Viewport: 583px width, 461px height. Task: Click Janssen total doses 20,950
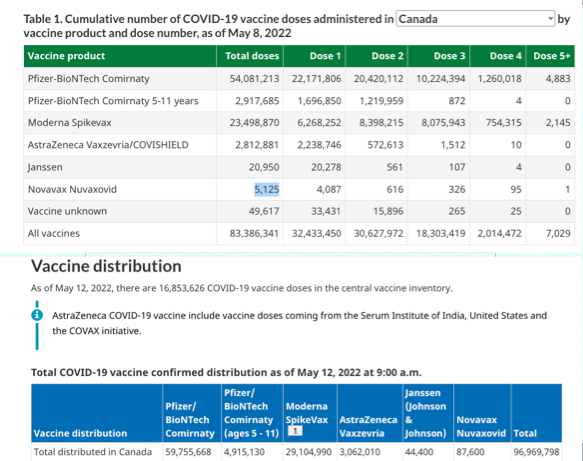[x=264, y=167]
